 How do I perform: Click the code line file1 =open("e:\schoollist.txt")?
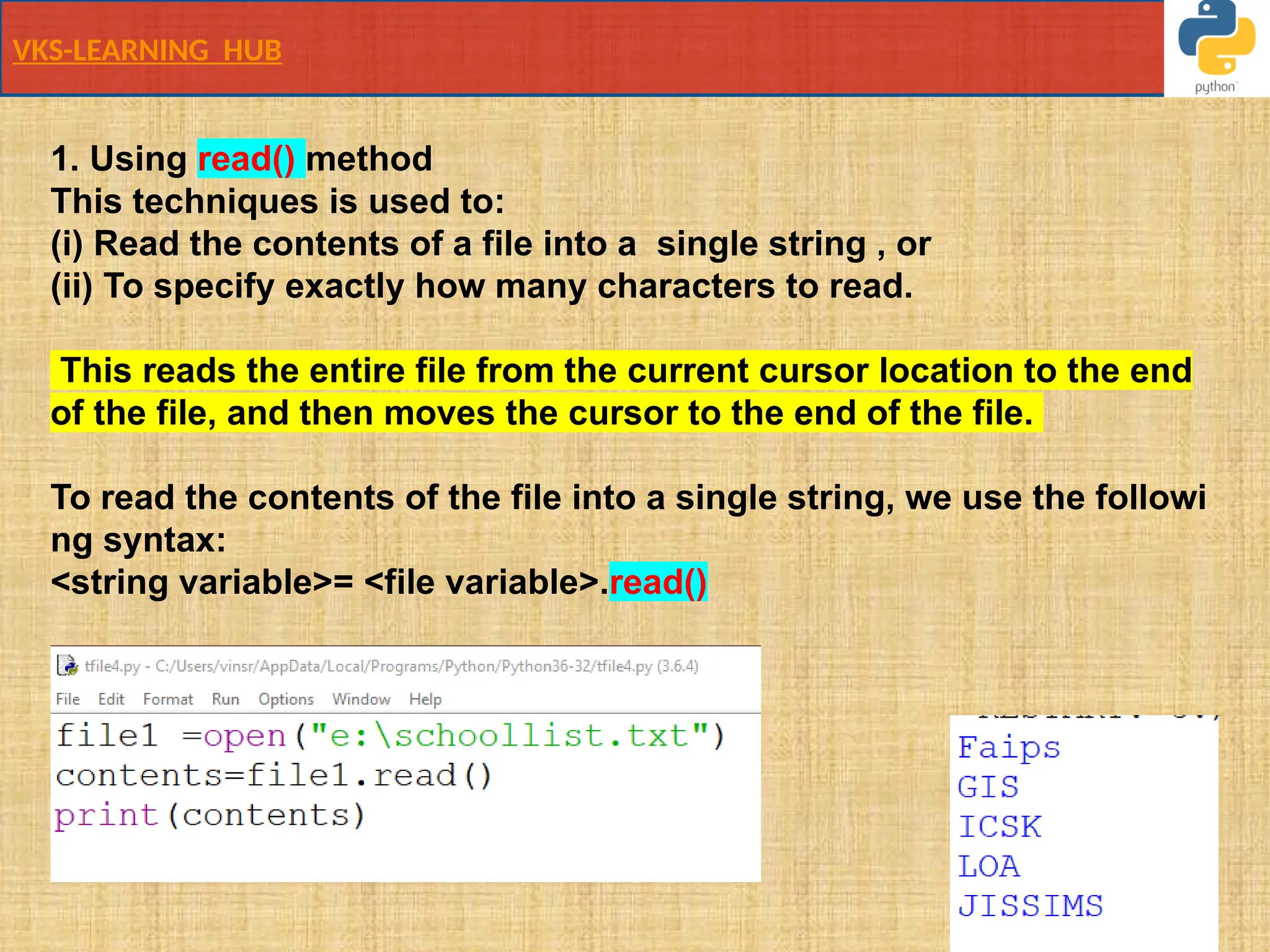pyautogui.click(x=390, y=736)
